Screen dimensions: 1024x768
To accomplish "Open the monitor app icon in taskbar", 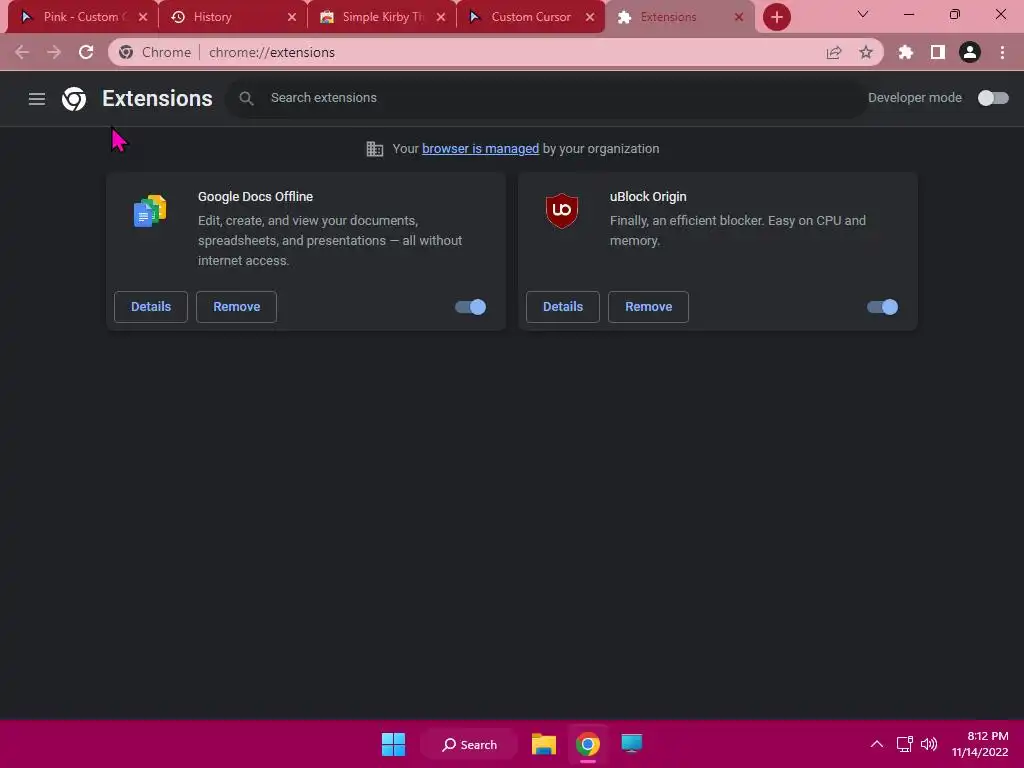I will coord(632,743).
